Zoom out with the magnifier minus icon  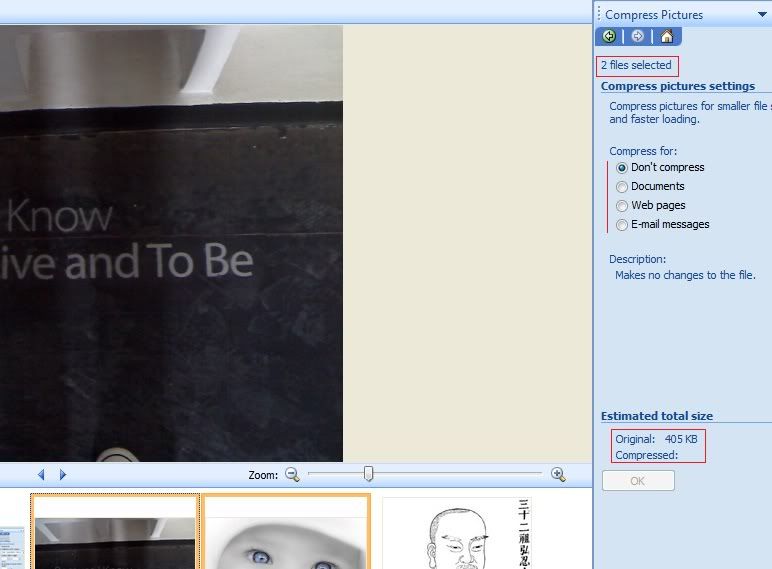(x=292, y=474)
